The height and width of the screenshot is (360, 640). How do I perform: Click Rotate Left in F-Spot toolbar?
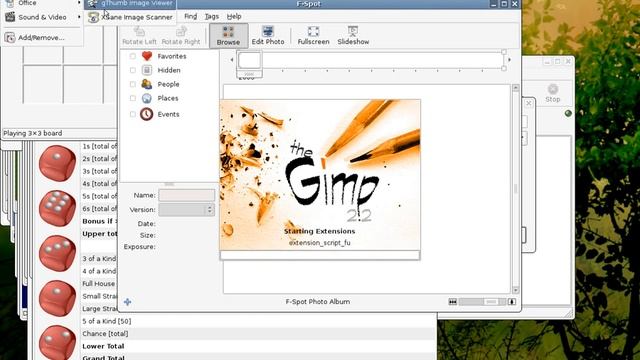(139, 36)
